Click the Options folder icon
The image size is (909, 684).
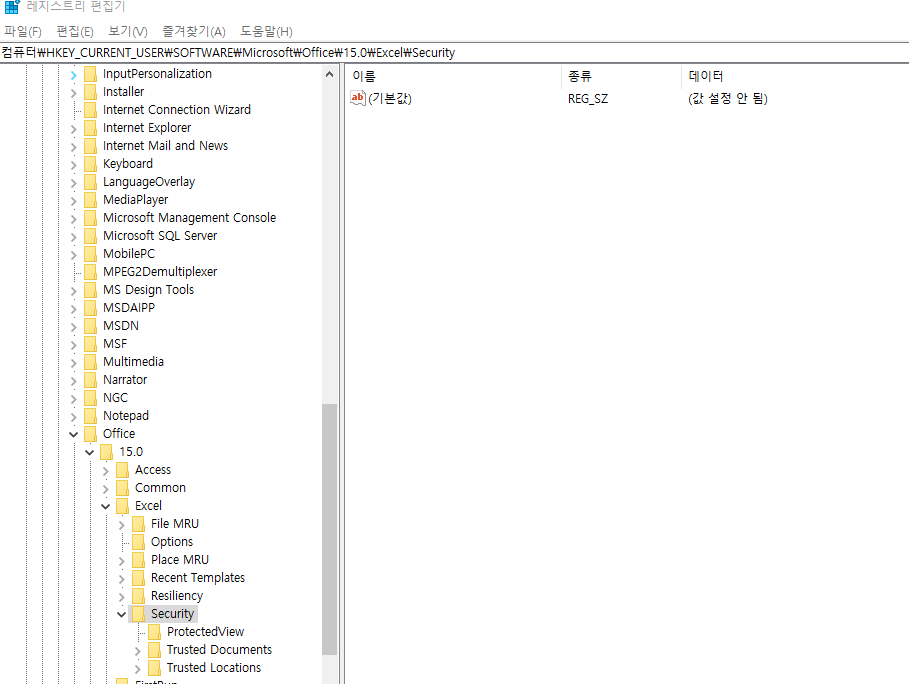tap(139, 542)
